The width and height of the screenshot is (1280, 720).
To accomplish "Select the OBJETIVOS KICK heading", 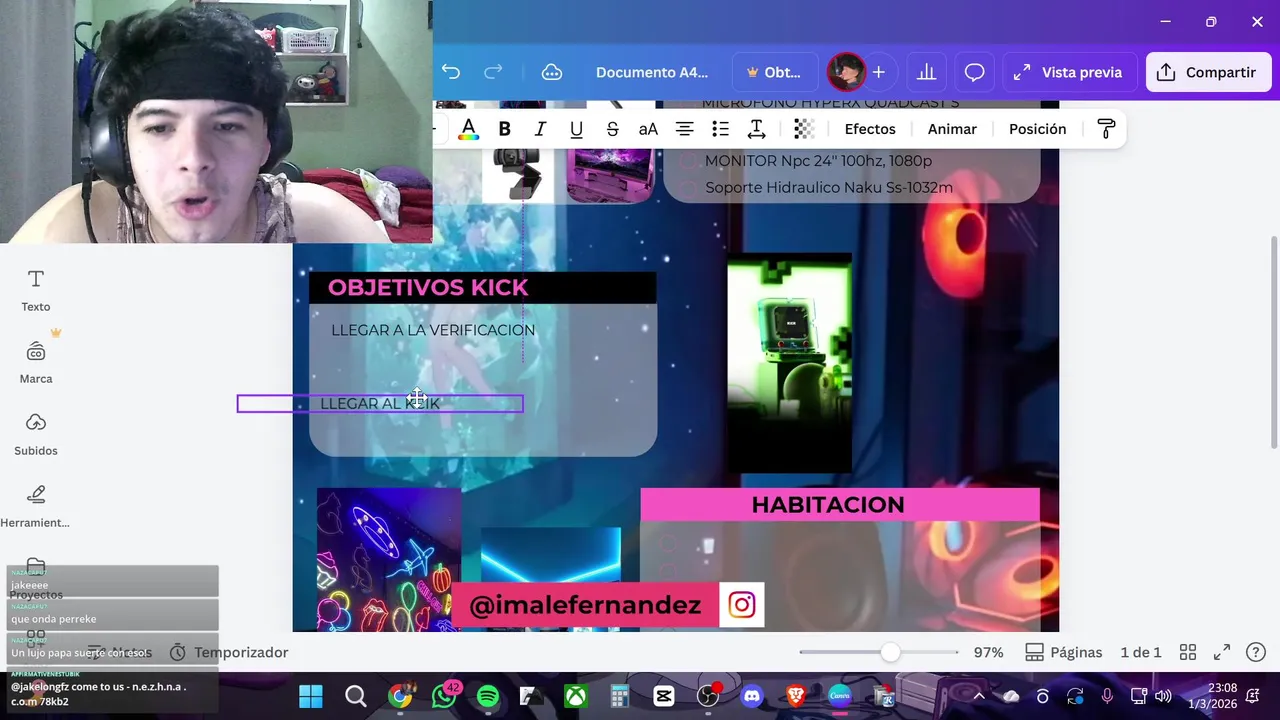I will click(428, 288).
